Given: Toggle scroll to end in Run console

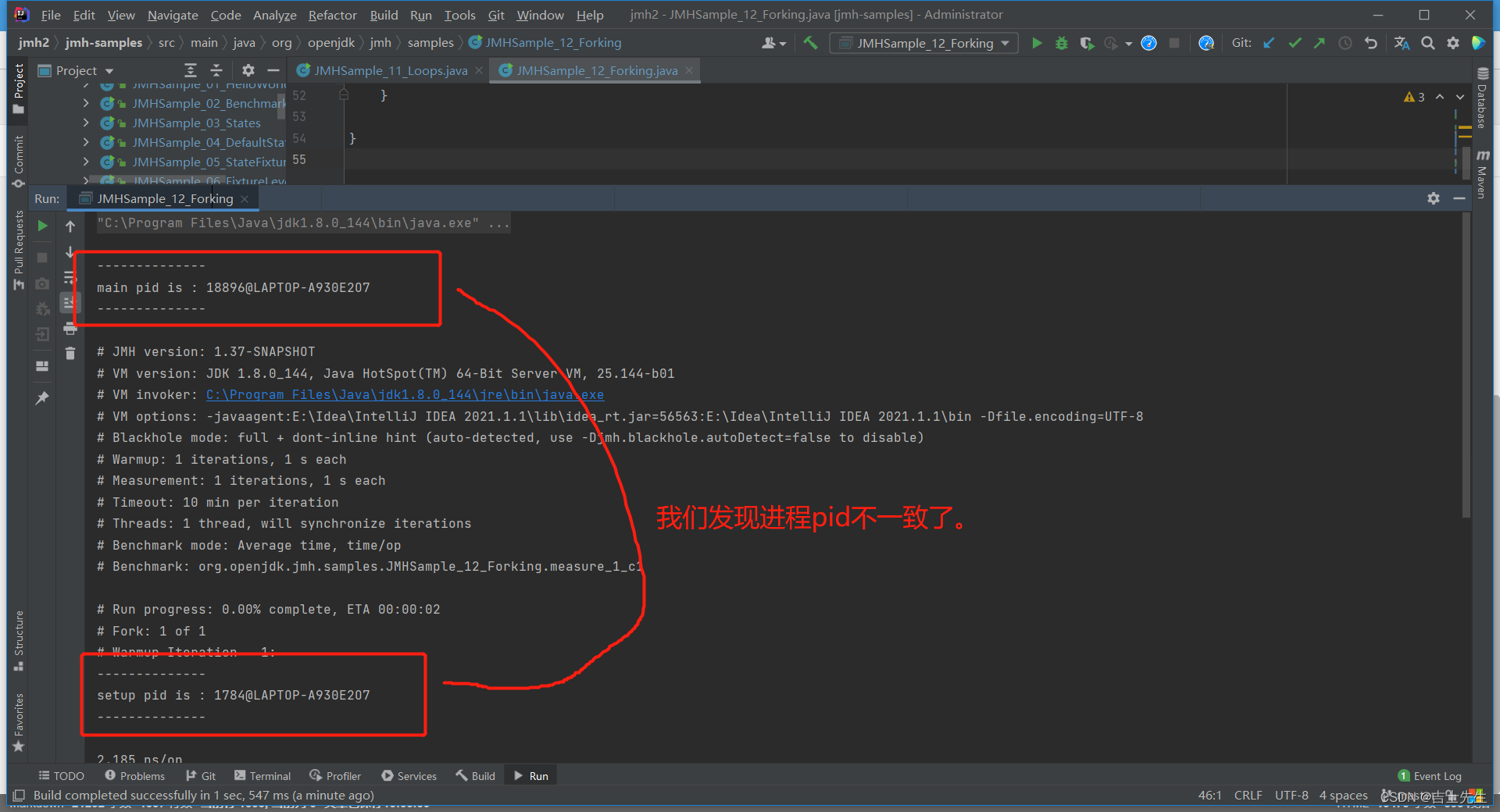Looking at the screenshot, I should pos(70,303).
